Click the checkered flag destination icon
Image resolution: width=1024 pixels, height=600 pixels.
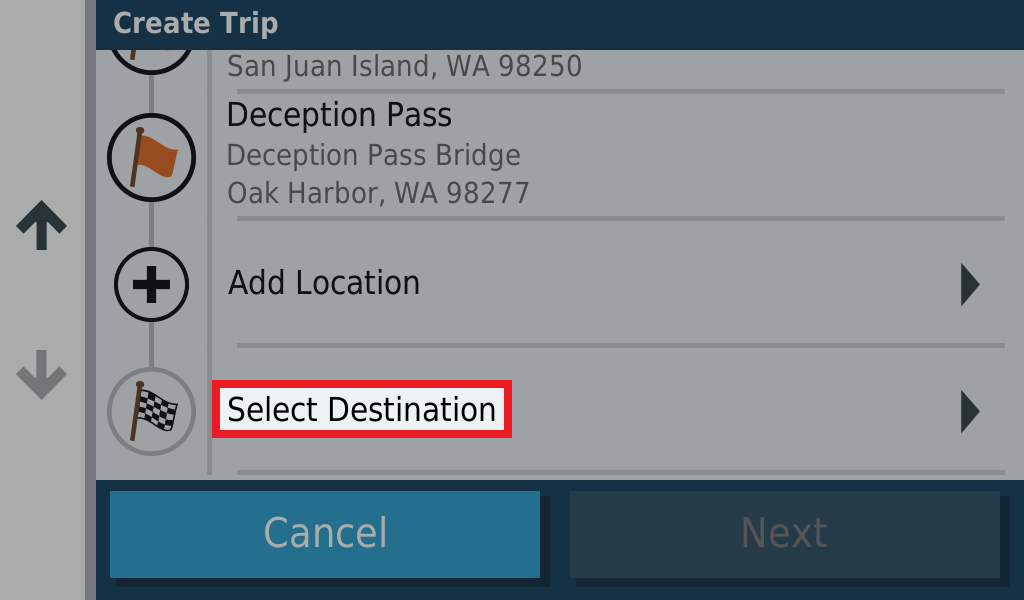152,411
